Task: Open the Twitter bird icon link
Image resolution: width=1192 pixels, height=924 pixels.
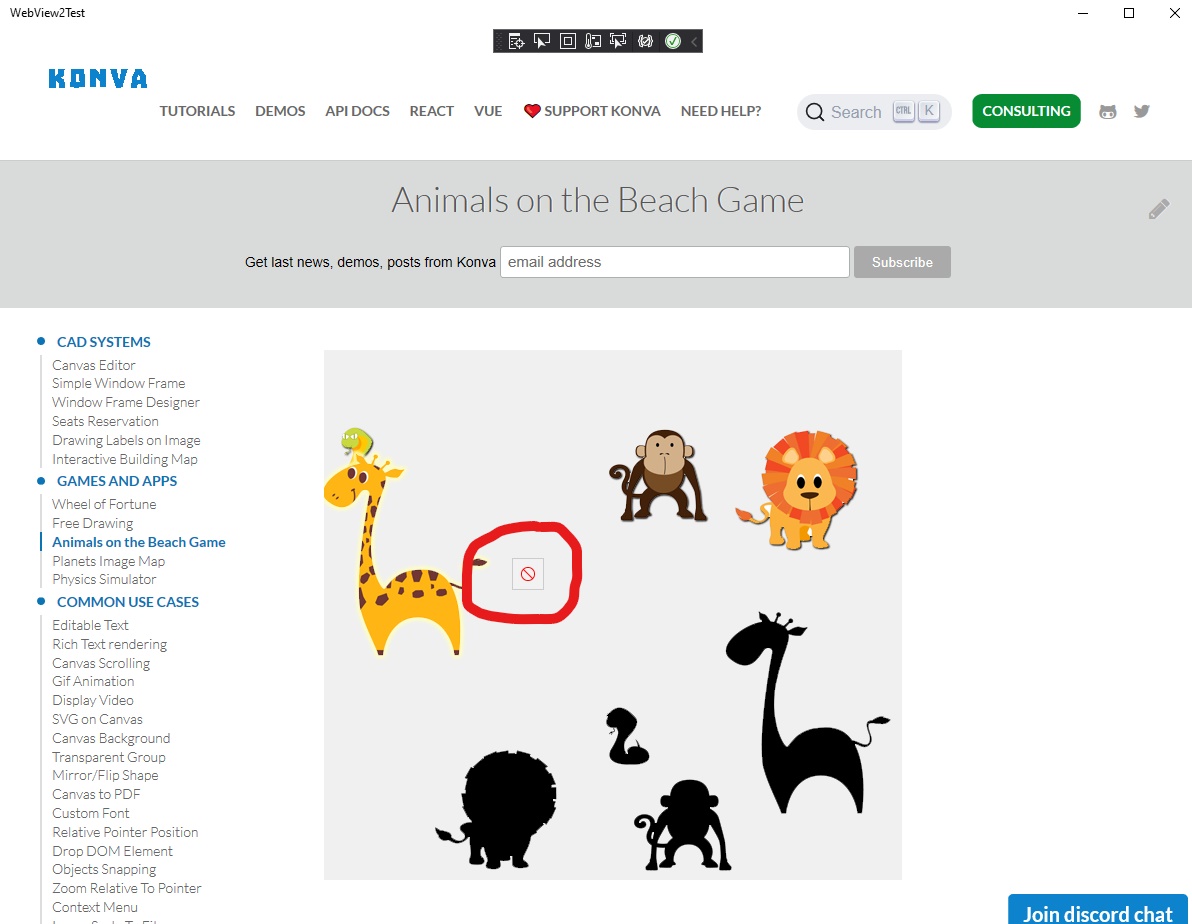Action: [x=1142, y=111]
